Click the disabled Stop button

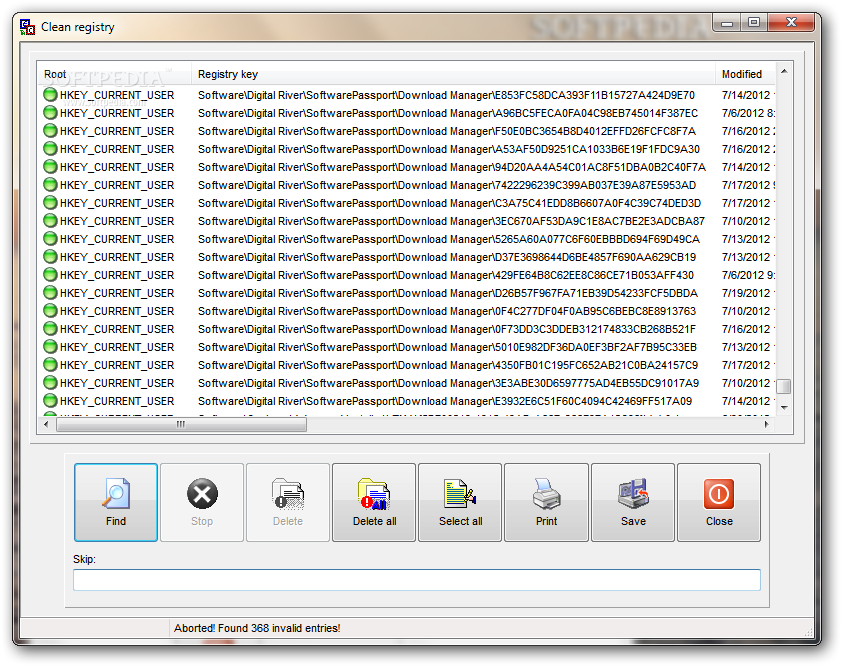click(202, 502)
